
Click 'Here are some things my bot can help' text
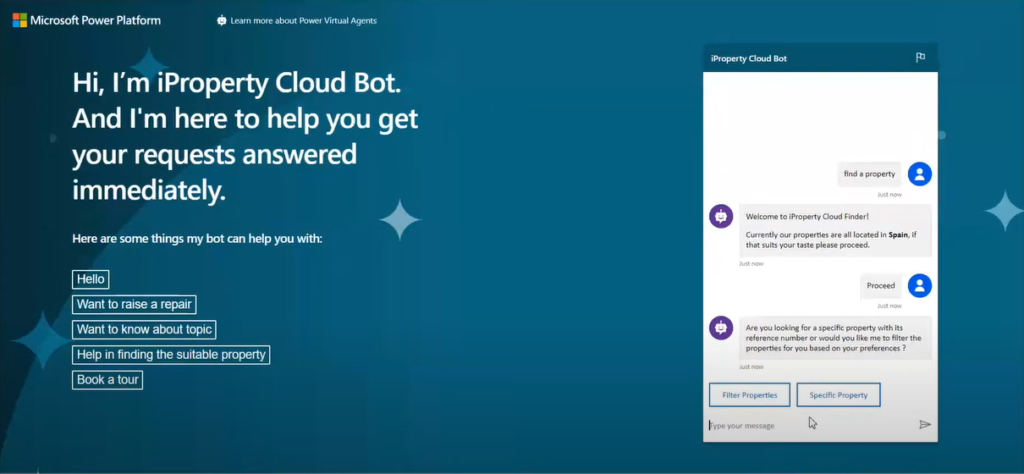197,239
